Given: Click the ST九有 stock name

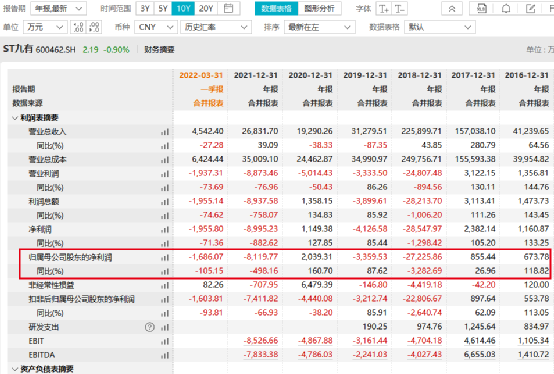Looking at the screenshot, I should point(18,49).
